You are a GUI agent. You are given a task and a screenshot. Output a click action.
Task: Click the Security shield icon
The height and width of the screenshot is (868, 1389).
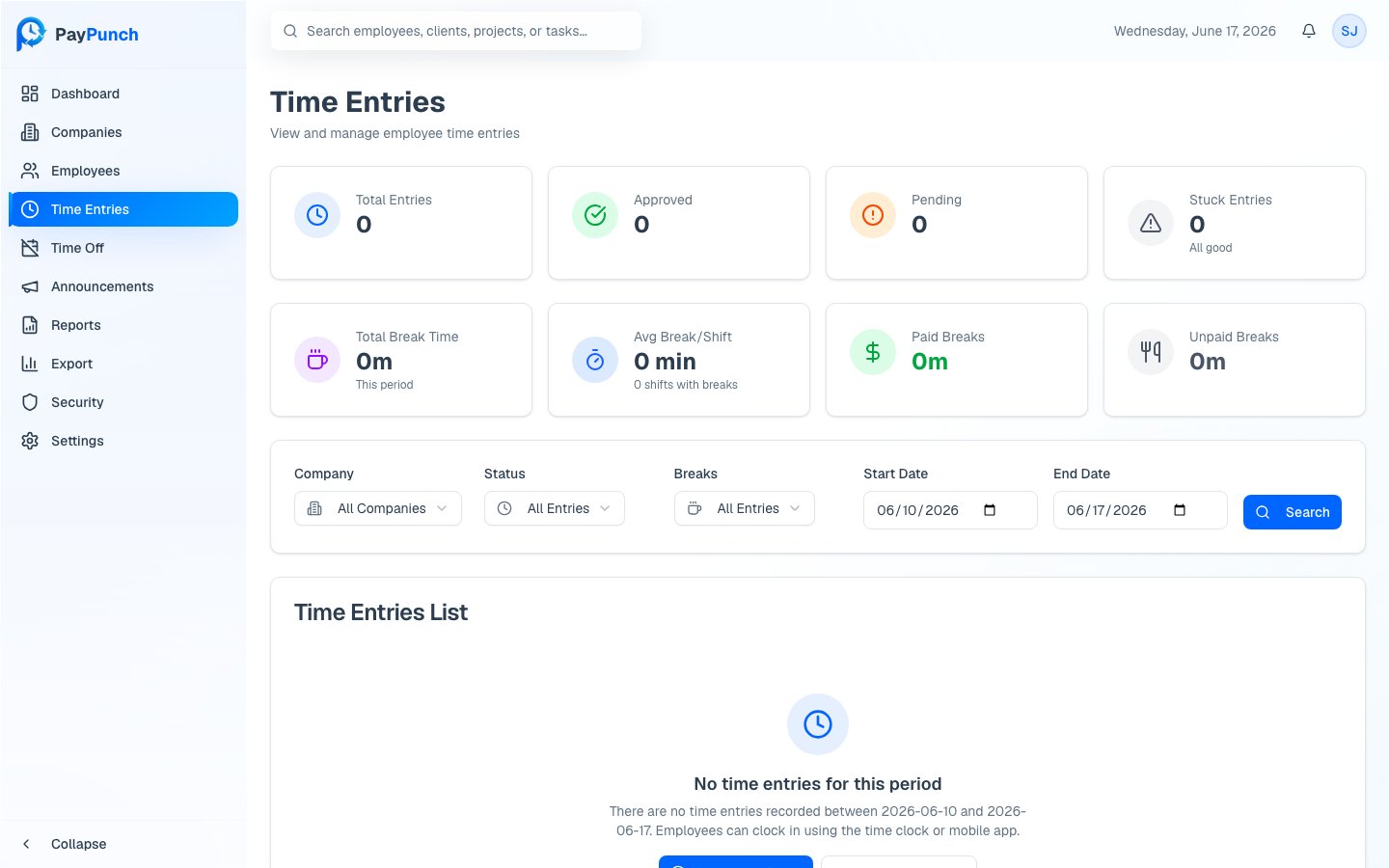coord(30,402)
